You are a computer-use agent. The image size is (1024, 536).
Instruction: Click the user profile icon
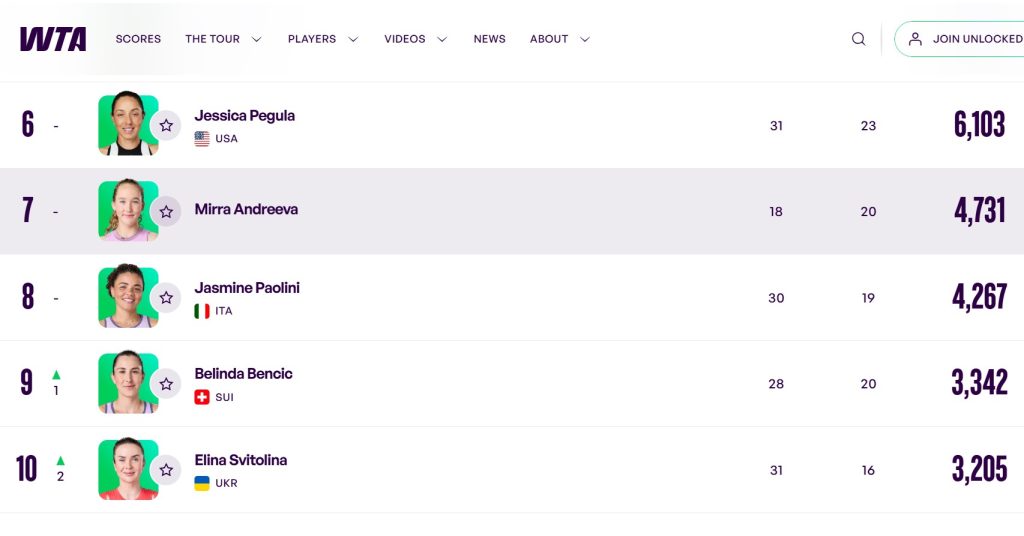click(915, 39)
